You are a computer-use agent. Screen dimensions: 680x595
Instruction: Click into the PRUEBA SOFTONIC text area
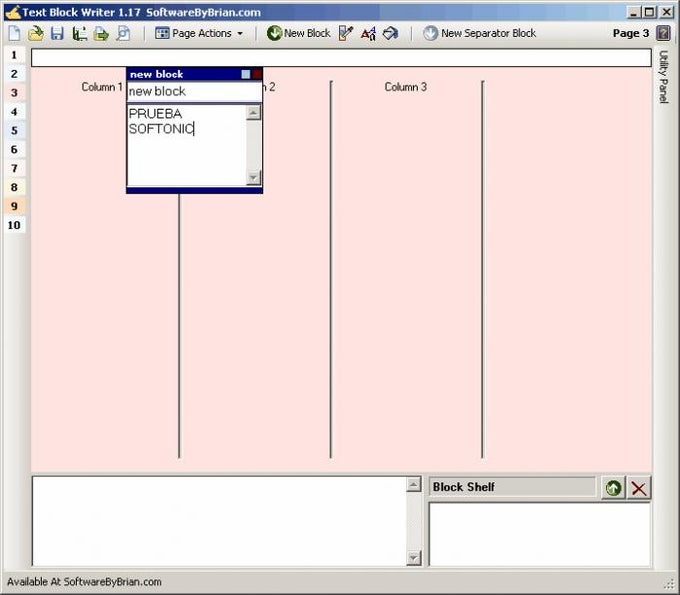click(187, 145)
